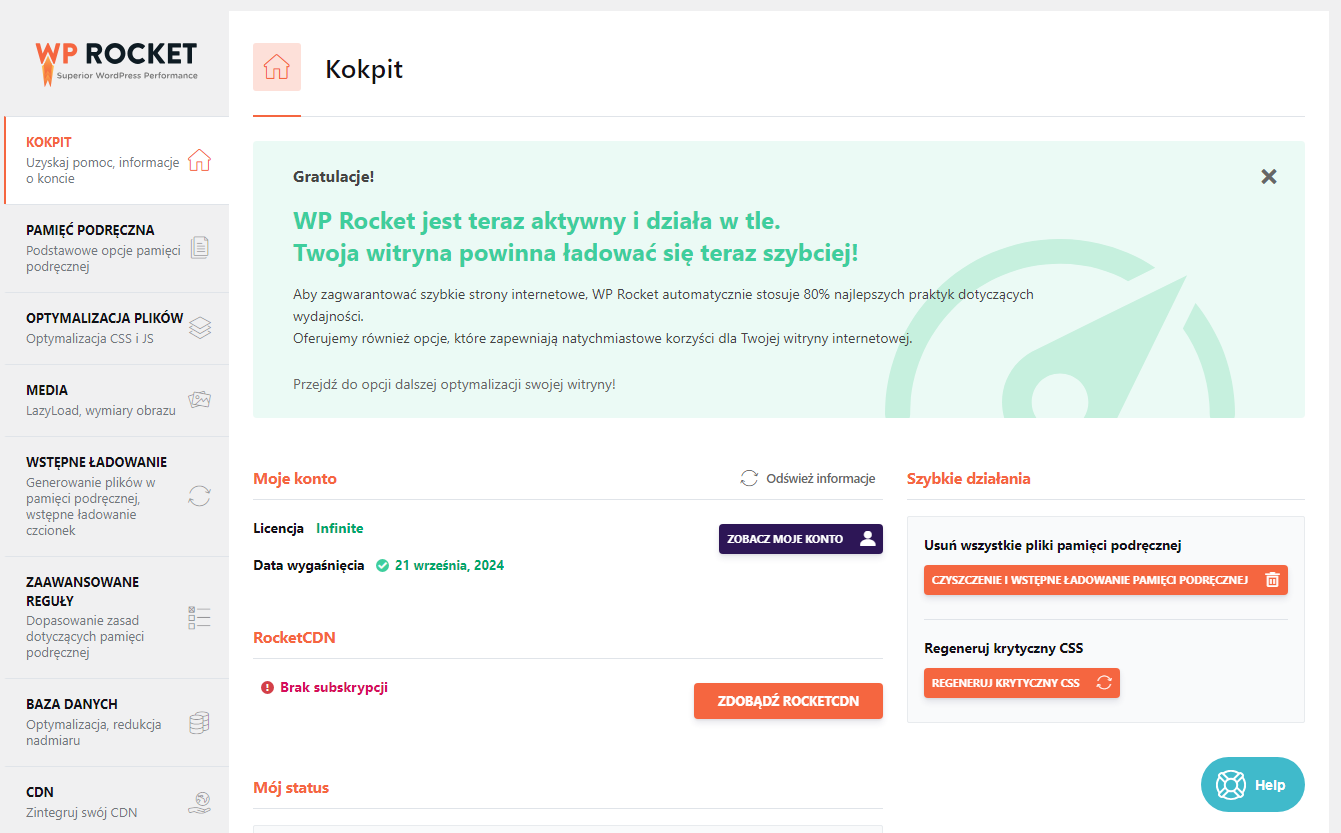Click the home icon beside Kokpit heading

(x=277, y=68)
